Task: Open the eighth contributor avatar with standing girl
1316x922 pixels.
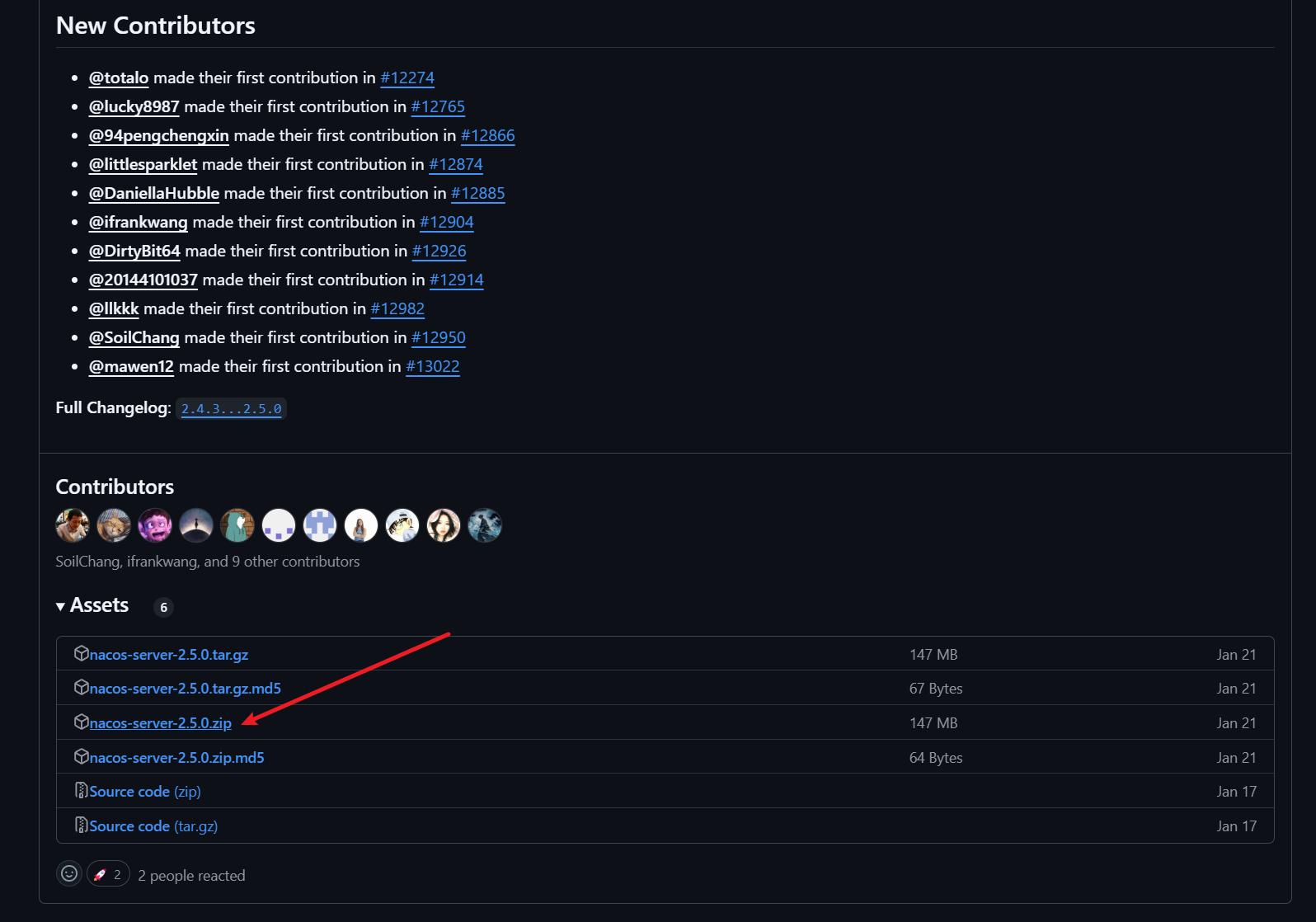Action: (x=361, y=525)
